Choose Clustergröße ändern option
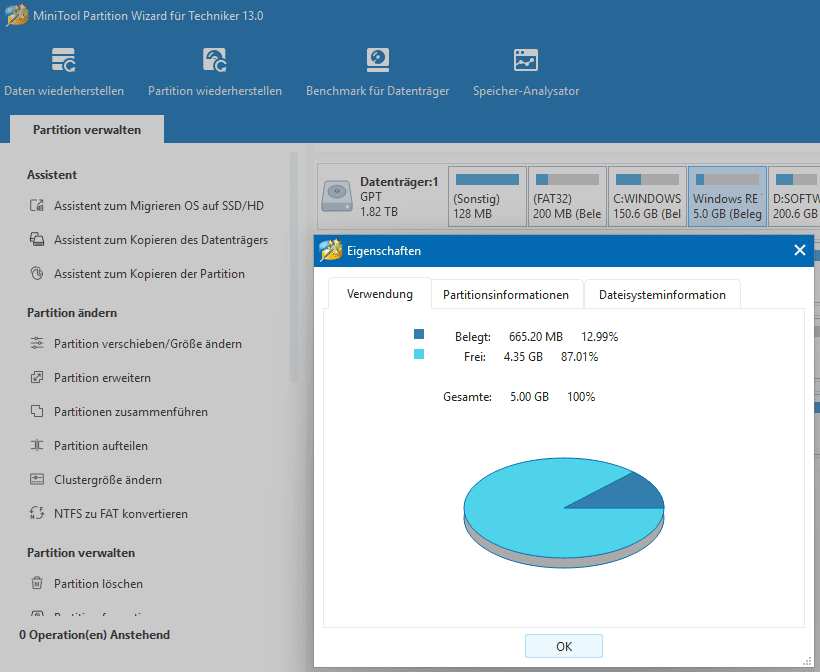 pos(108,480)
